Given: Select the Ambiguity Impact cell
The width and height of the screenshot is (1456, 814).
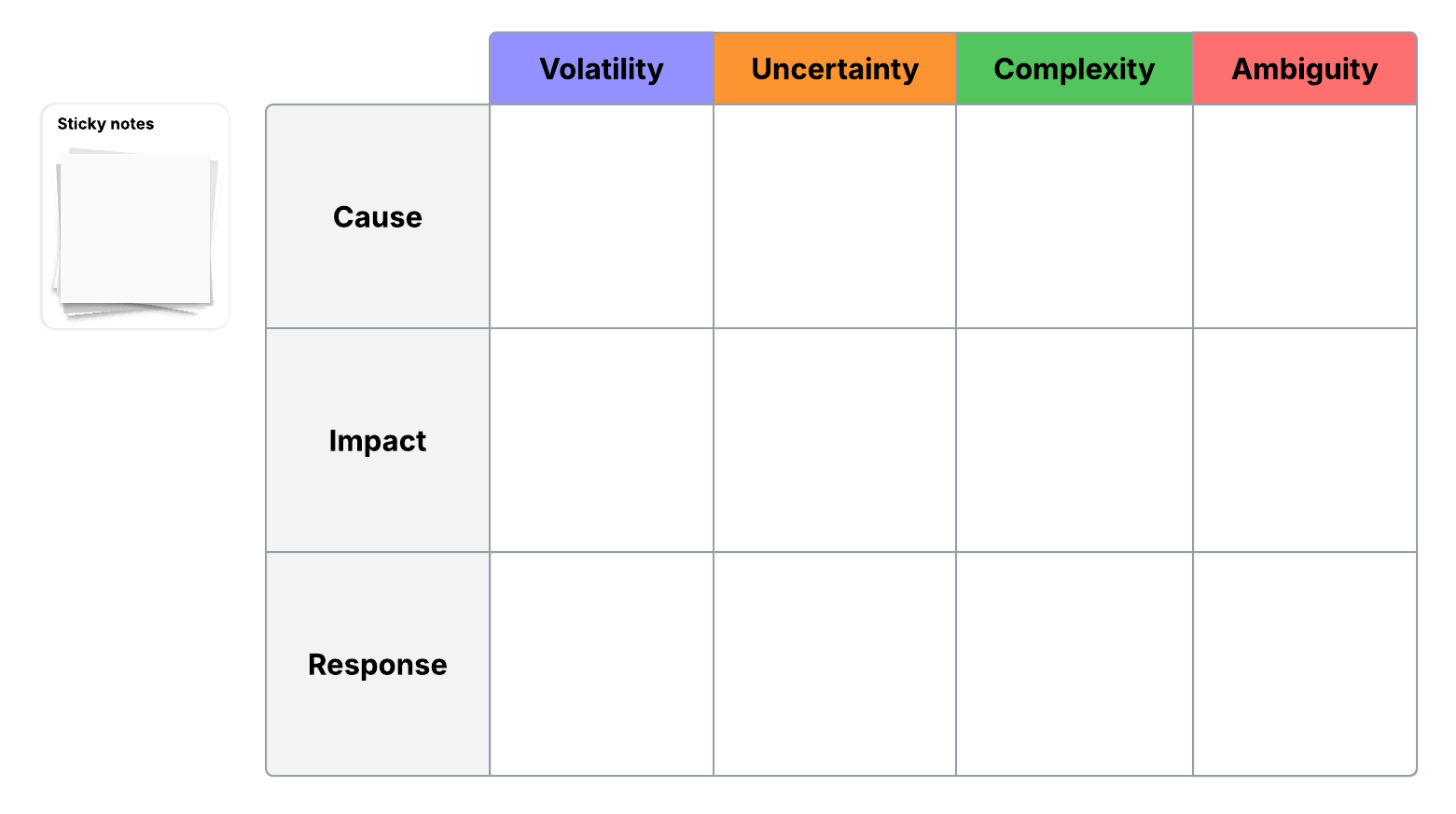Looking at the screenshot, I should pyautogui.click(x=1304, y=440).
